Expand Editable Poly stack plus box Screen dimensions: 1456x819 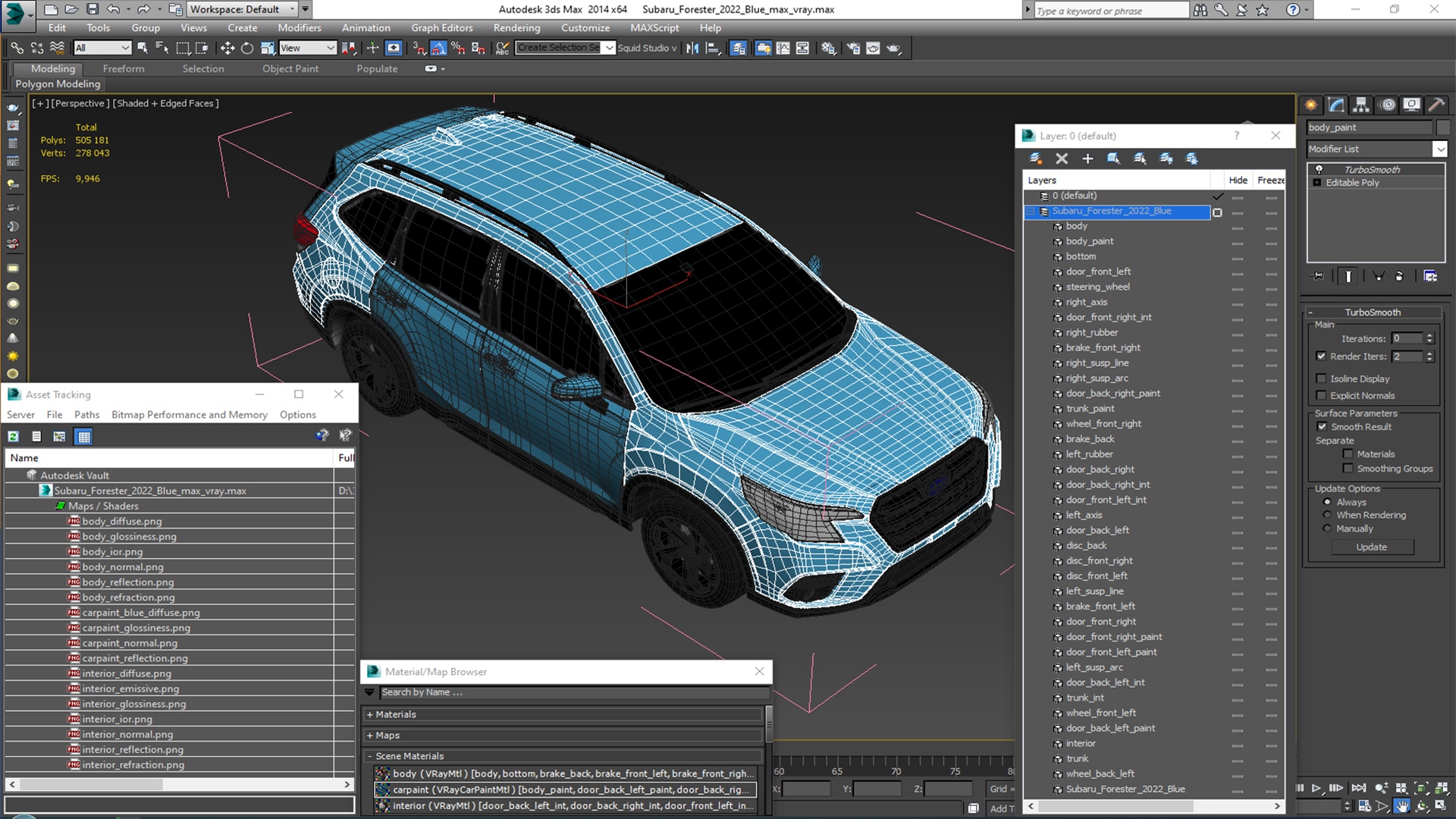pos(1316,183)
